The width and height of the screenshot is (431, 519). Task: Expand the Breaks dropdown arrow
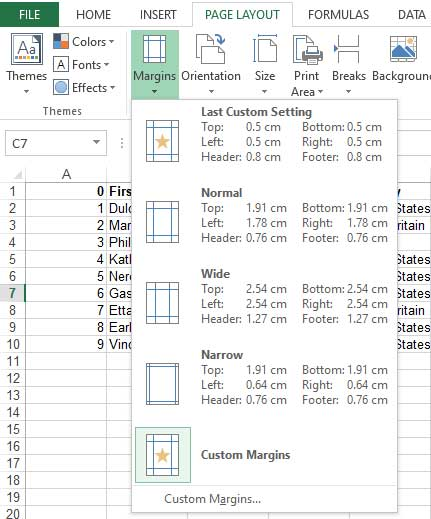click(348, 91)
